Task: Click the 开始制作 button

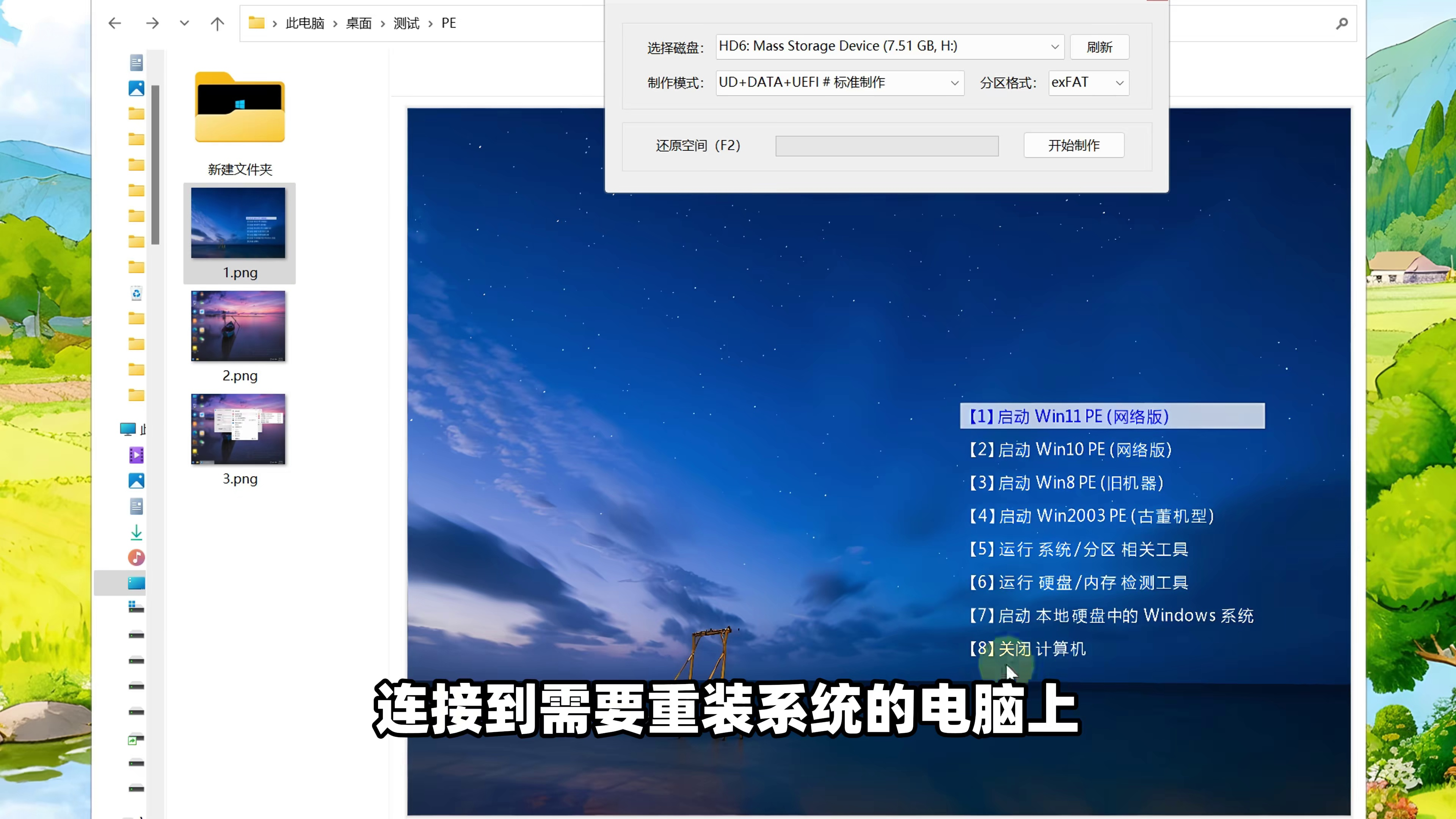Action: click(1073, 145)
